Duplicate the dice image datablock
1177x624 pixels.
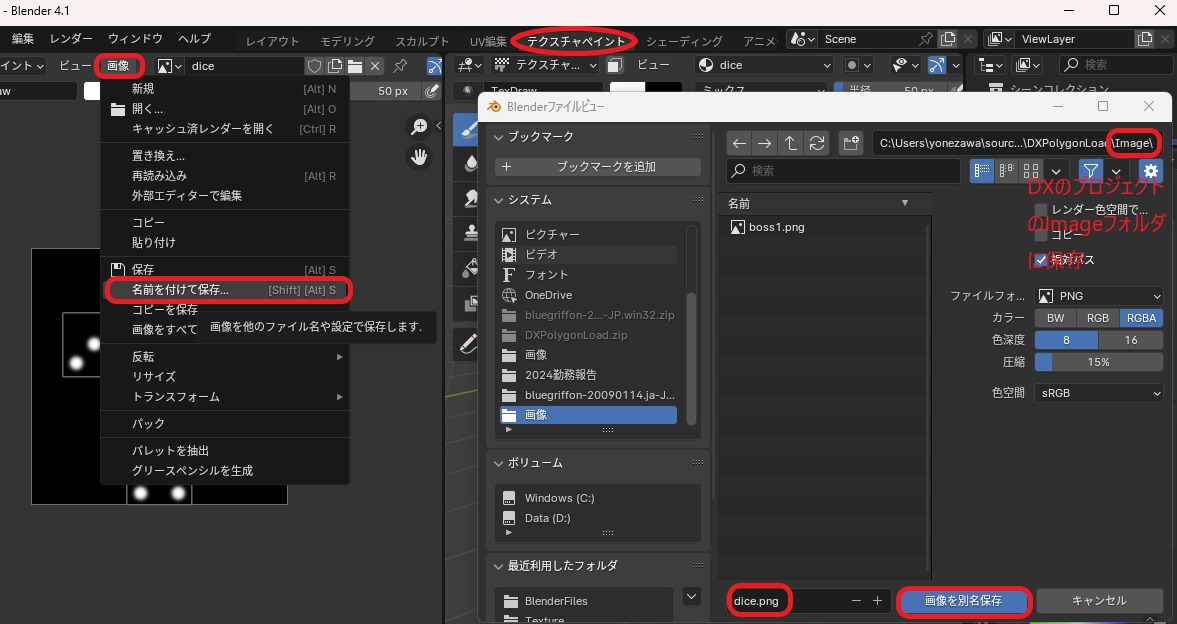point(335,66)
